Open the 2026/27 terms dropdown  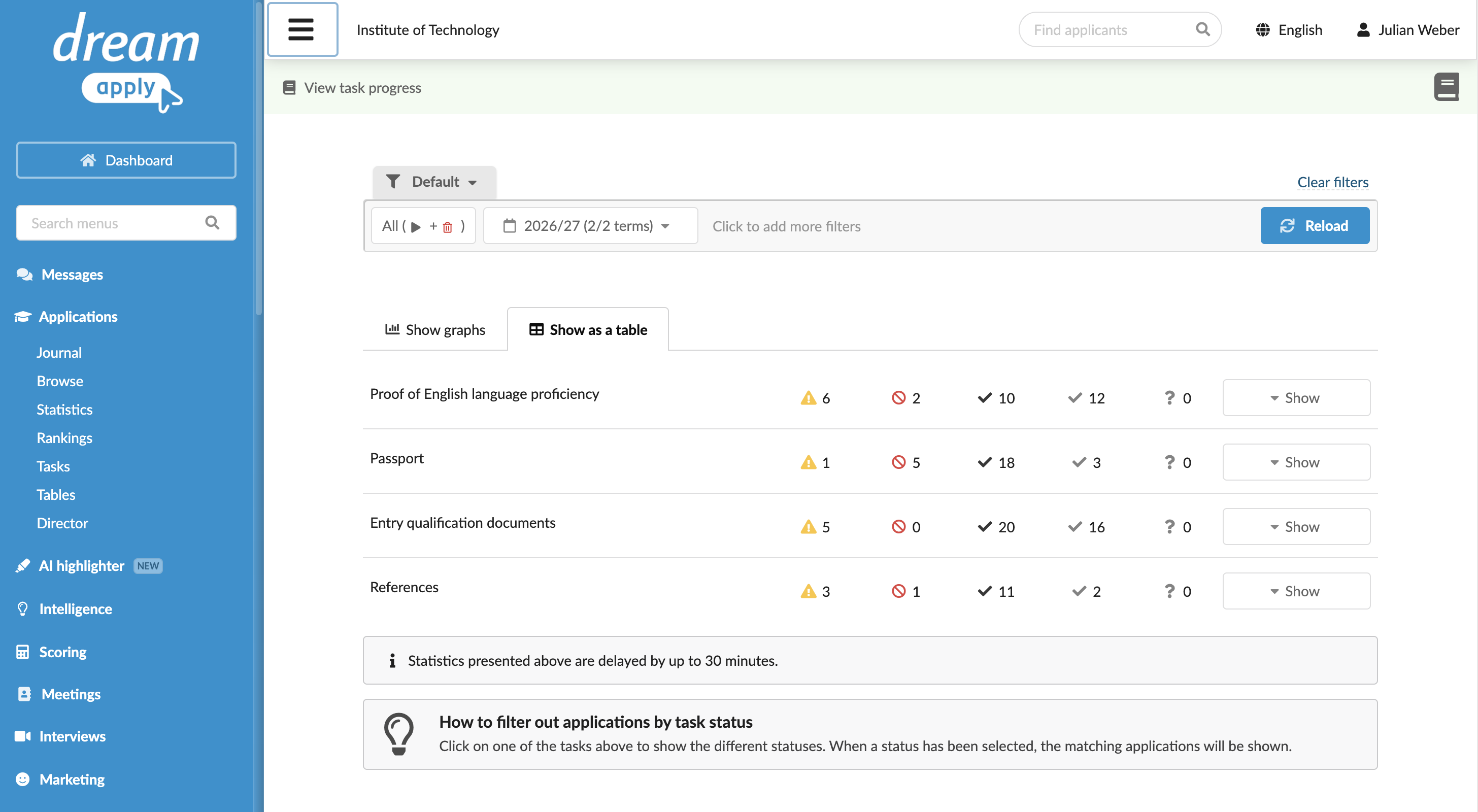click(590, 226)
